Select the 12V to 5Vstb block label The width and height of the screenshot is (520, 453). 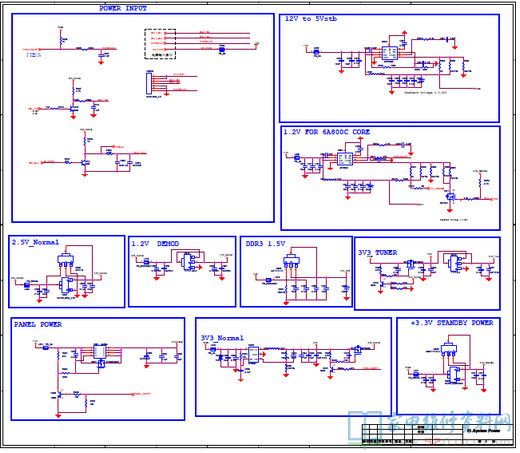click(311, 19)
